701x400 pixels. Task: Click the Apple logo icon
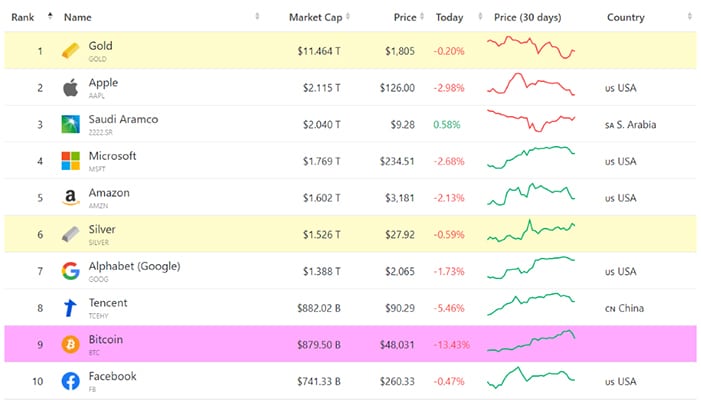click(x=70, y=88)
